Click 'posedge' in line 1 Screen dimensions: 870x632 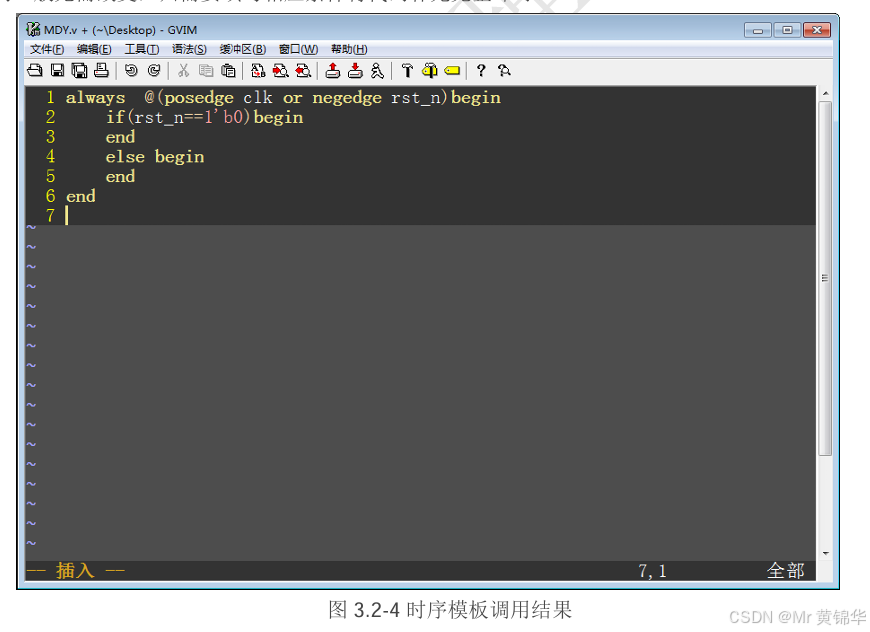pyautogui.click(x=199, y=98)
